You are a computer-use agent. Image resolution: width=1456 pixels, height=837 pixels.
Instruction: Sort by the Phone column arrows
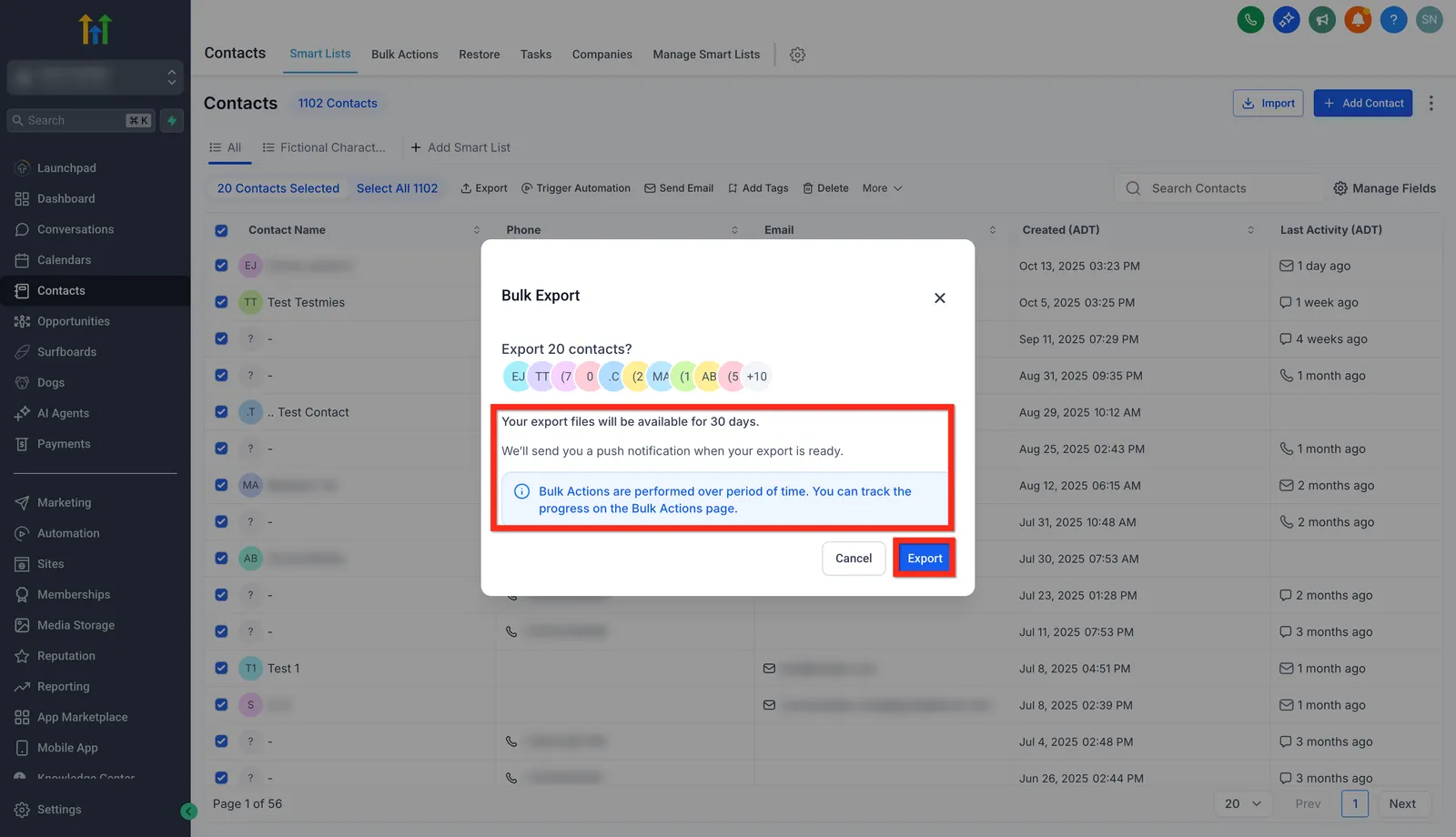[734, 230]
